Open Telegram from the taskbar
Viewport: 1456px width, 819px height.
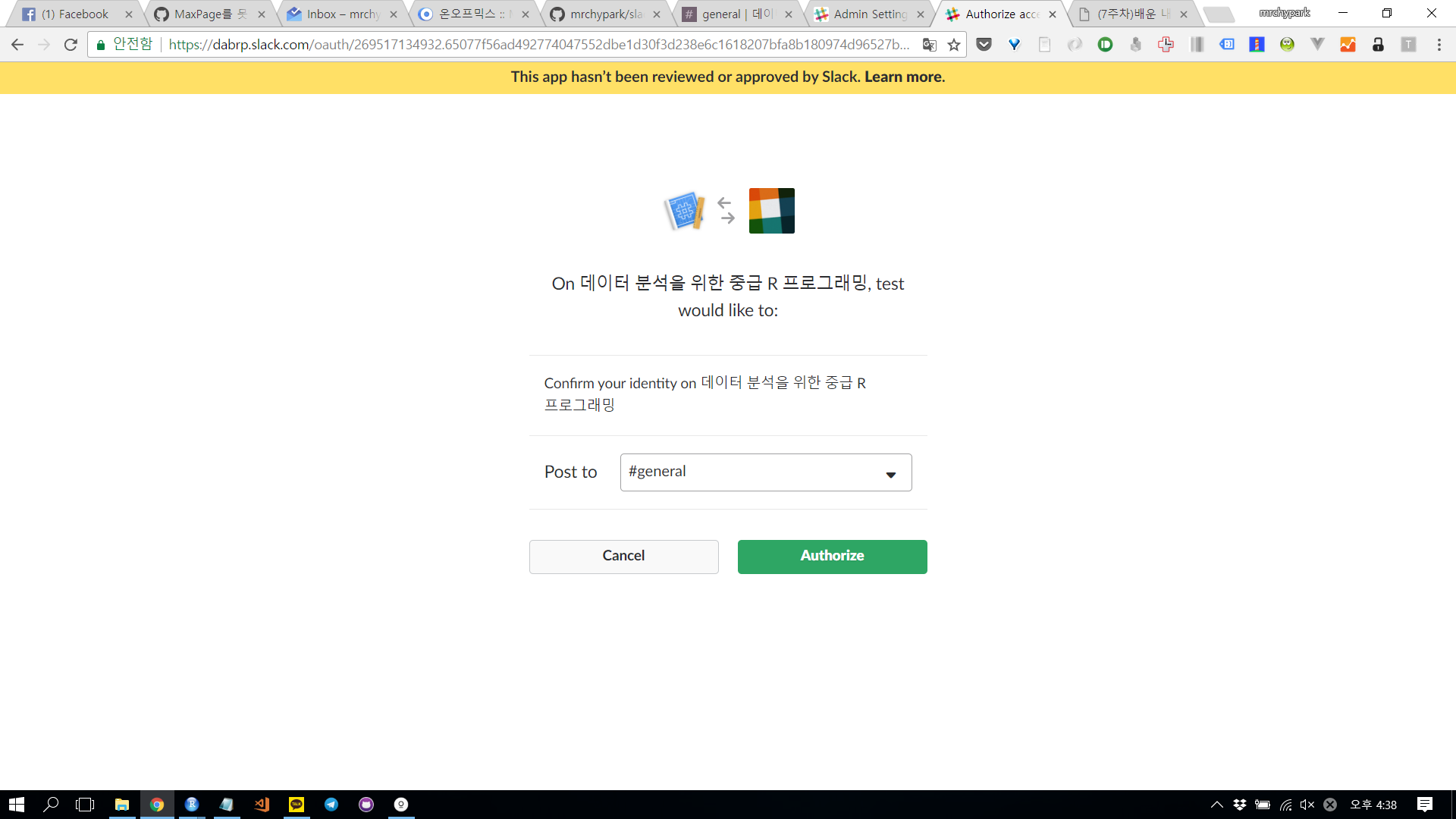[x=331, y=805]
